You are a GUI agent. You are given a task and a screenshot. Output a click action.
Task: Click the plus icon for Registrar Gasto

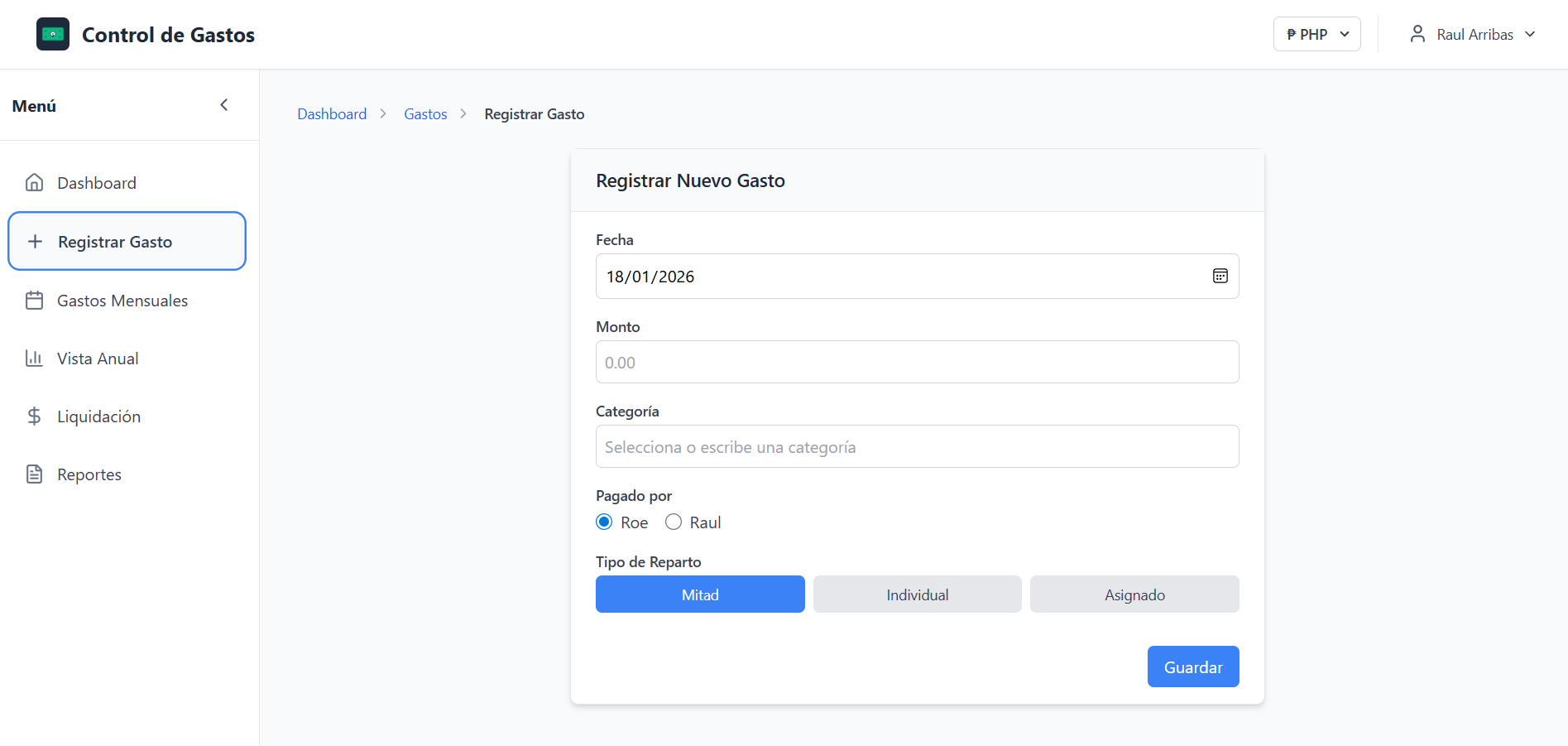click(35, 242)
